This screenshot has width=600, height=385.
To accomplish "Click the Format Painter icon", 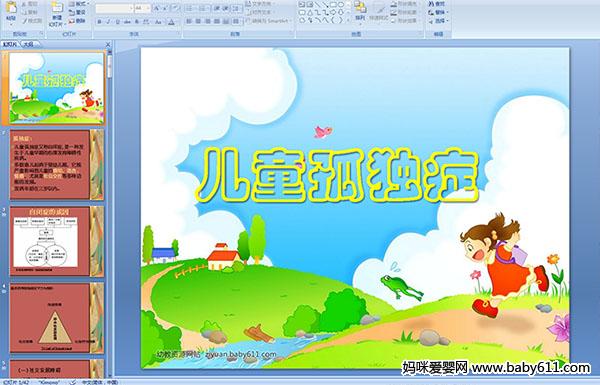I will point(32,21).
